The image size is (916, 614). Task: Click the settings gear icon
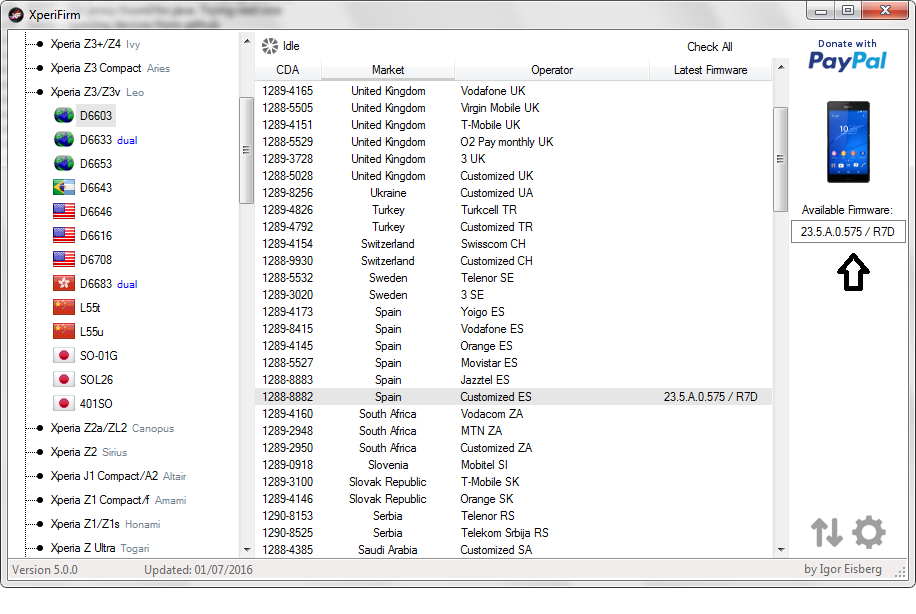click(868, 532)
